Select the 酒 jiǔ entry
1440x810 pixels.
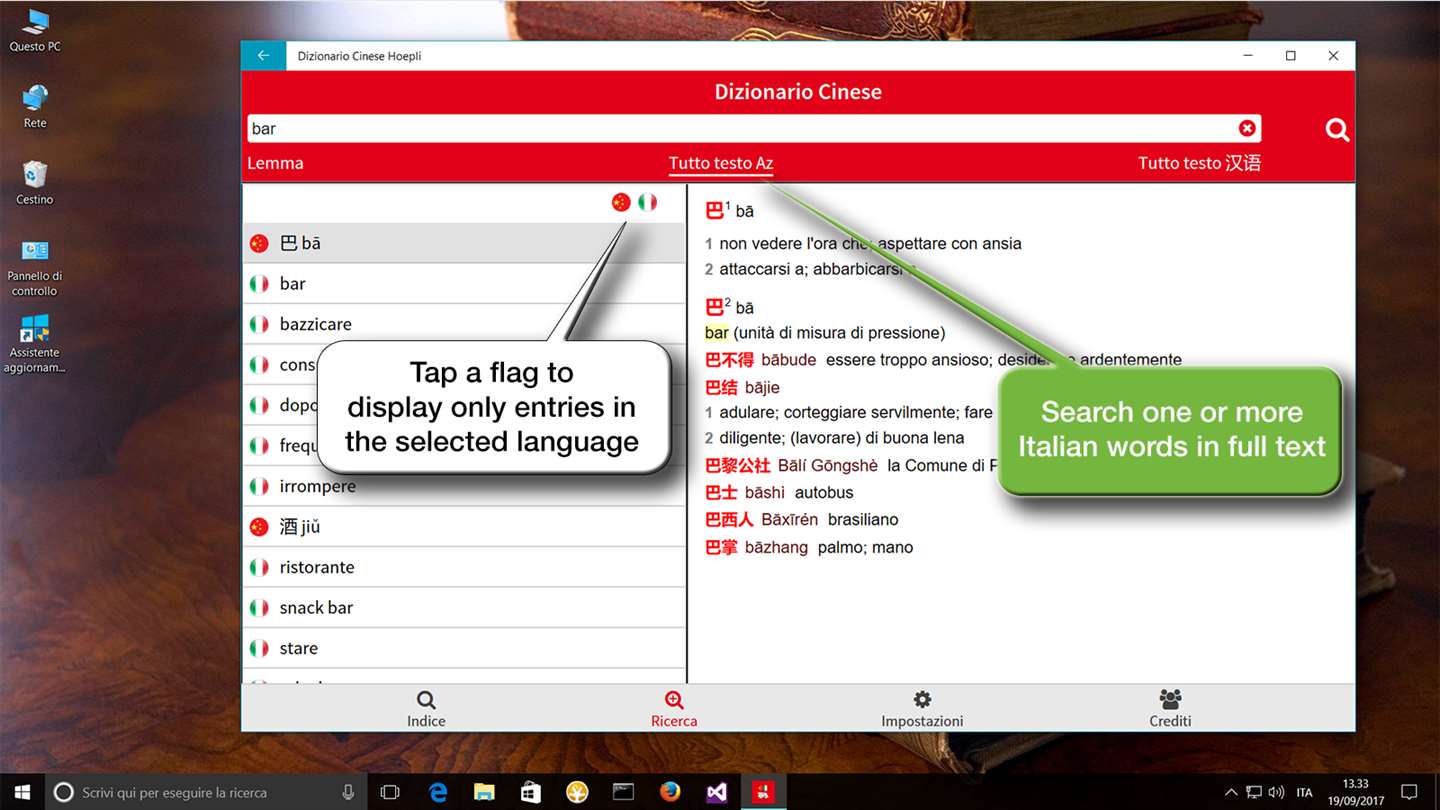pos(464,527)
